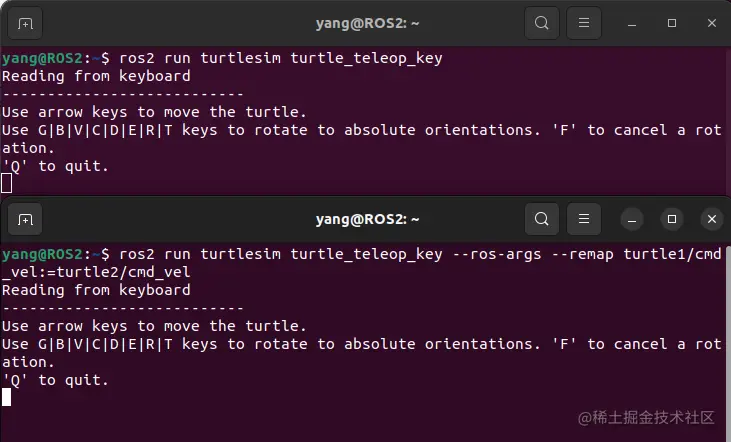
Task: Maximize the bottom terminal window
Action: click(672, 219)
